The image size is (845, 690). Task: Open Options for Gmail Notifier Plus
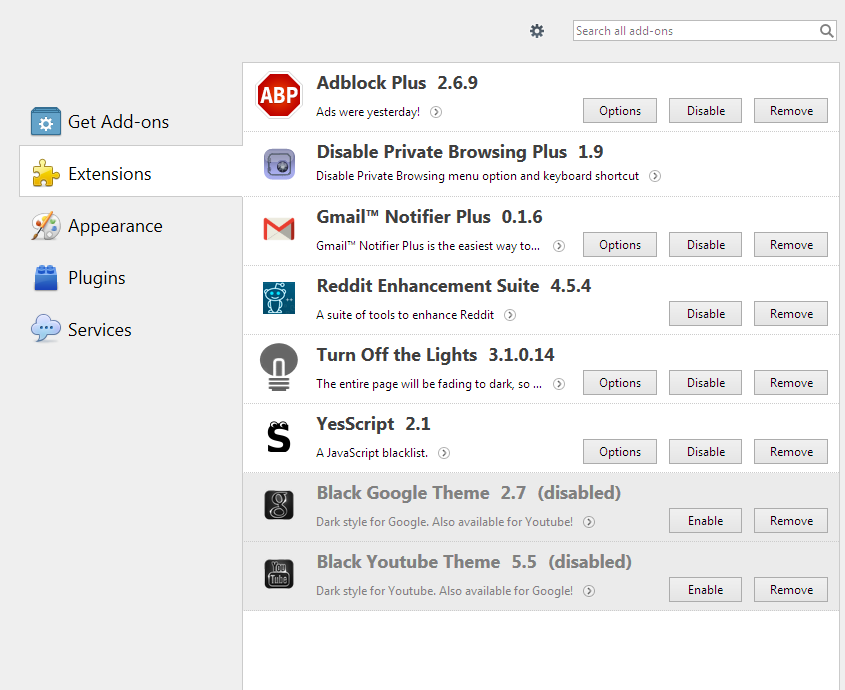(x=620, y=245)
